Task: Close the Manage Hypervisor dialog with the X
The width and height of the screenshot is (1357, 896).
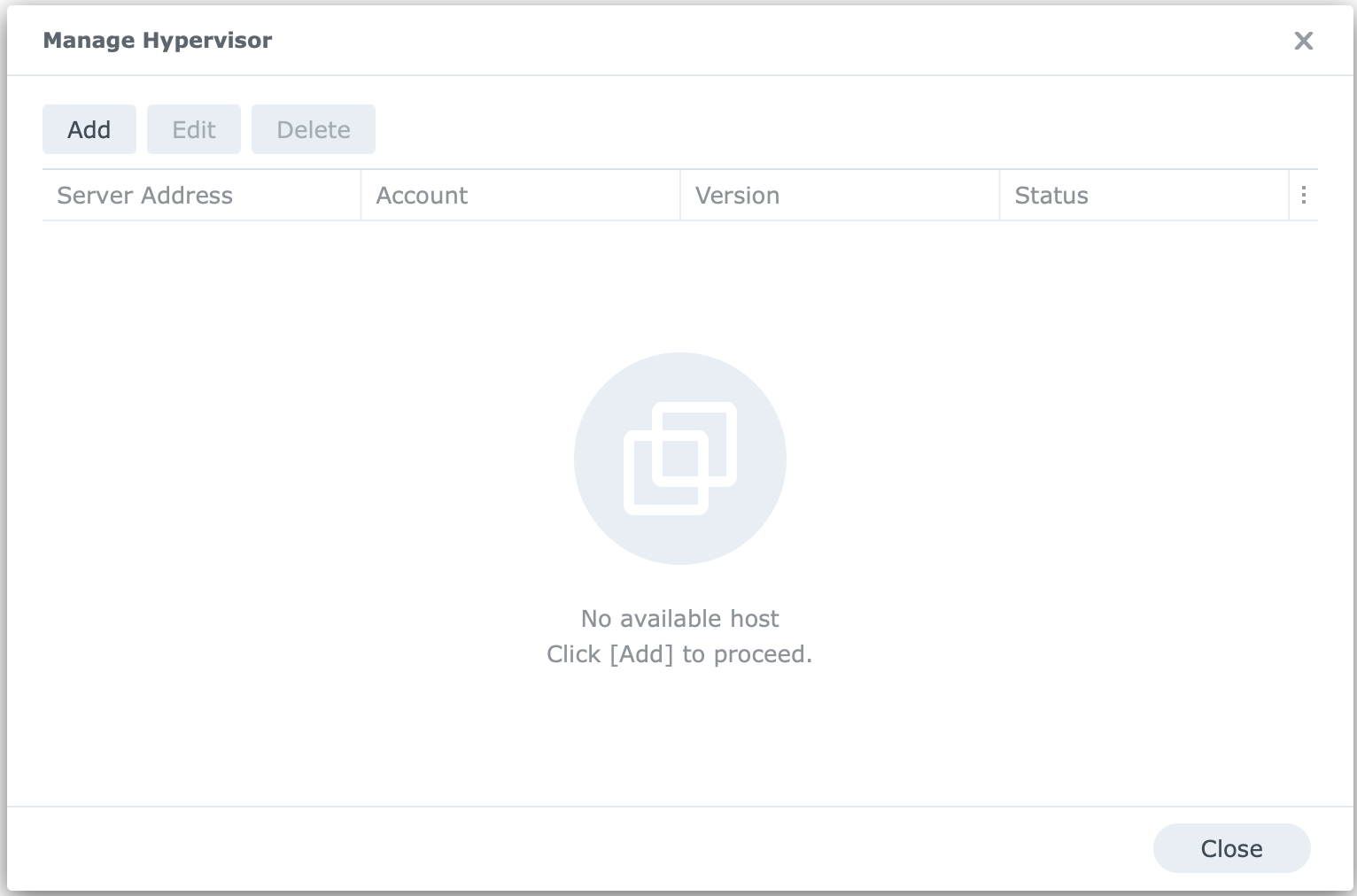Action: coord(1303,41)
